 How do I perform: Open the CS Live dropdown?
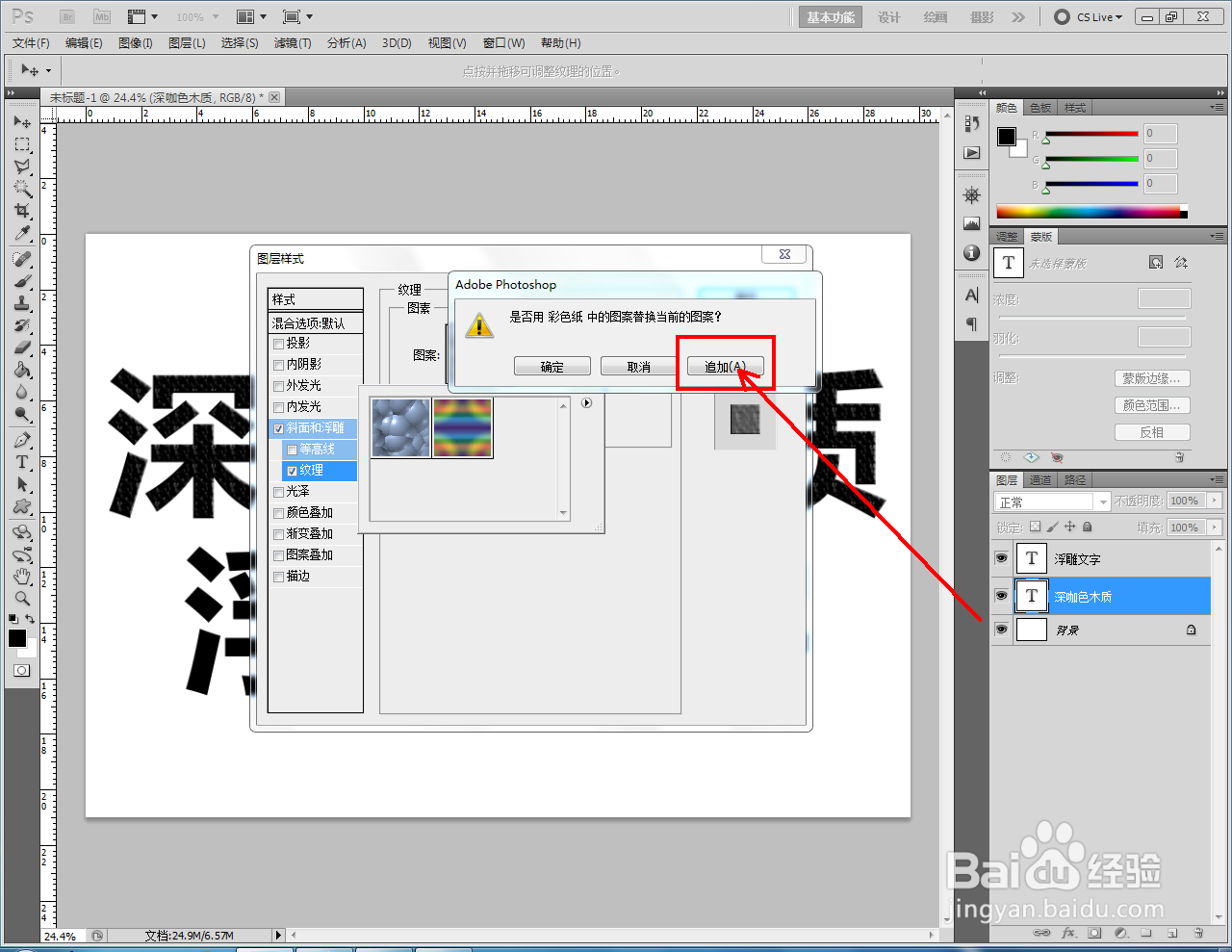click(1089, 17)
